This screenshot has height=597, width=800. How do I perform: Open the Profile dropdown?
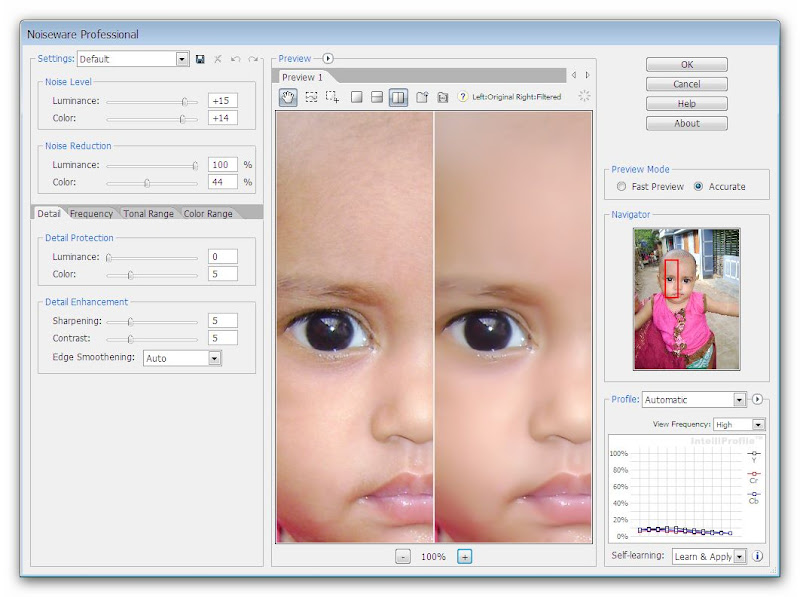coord(739,400)
